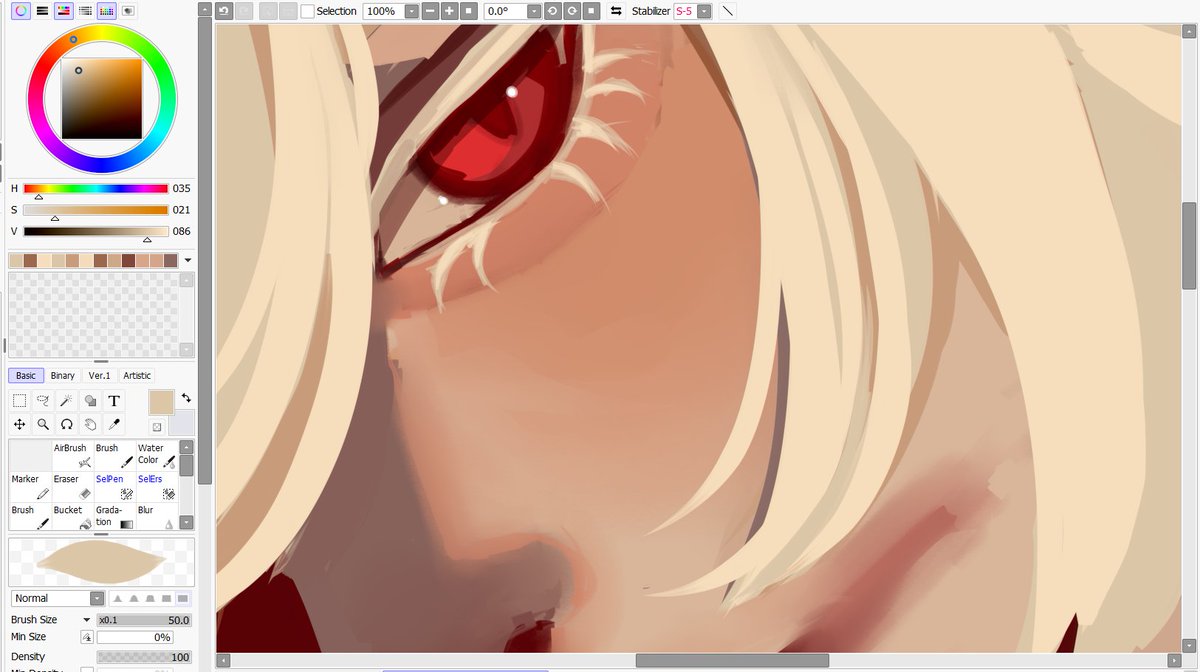The width and height of the screenshot is (1200, 672).
Task: Toggle the RGB slider panel icon
Action: tap(42, 10)
